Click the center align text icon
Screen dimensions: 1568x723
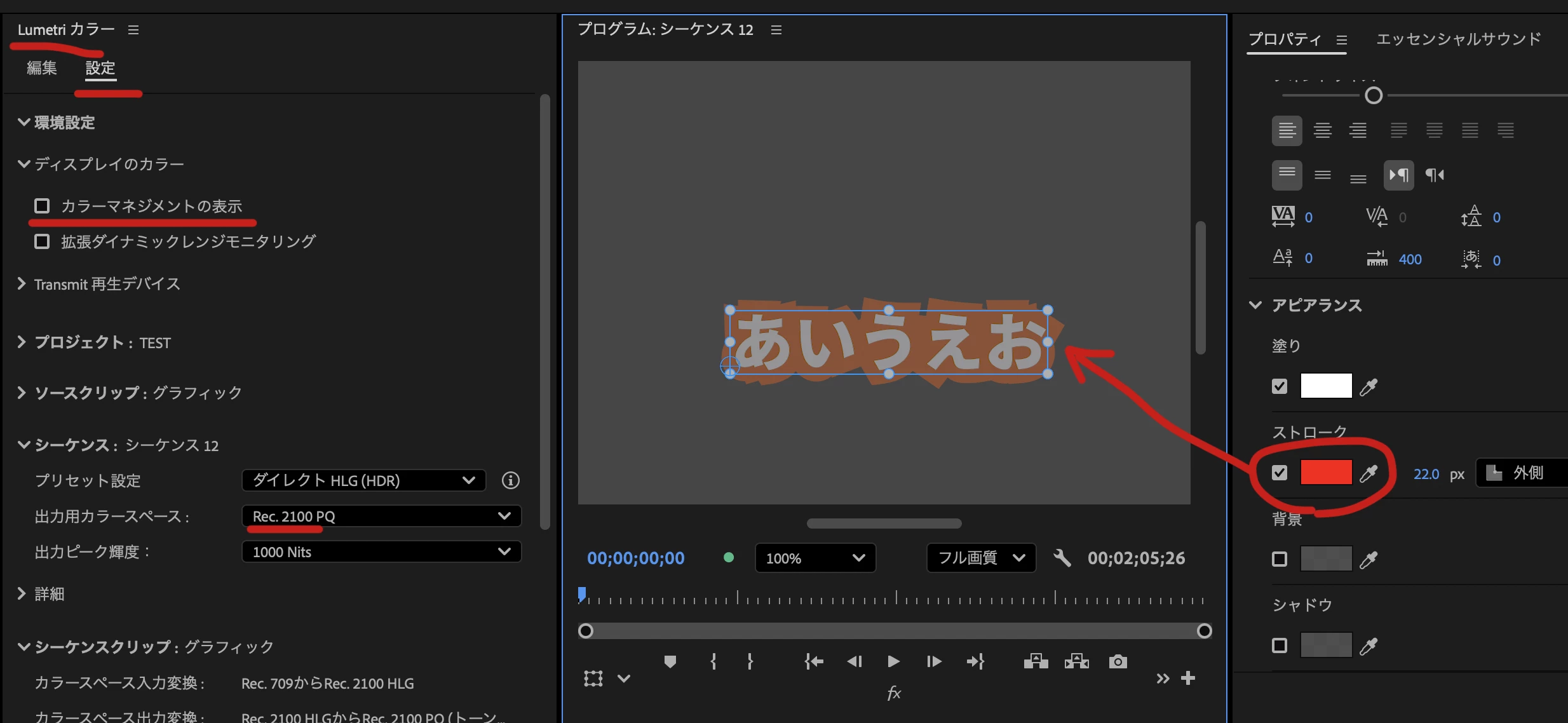click(x=1322, y=131)
